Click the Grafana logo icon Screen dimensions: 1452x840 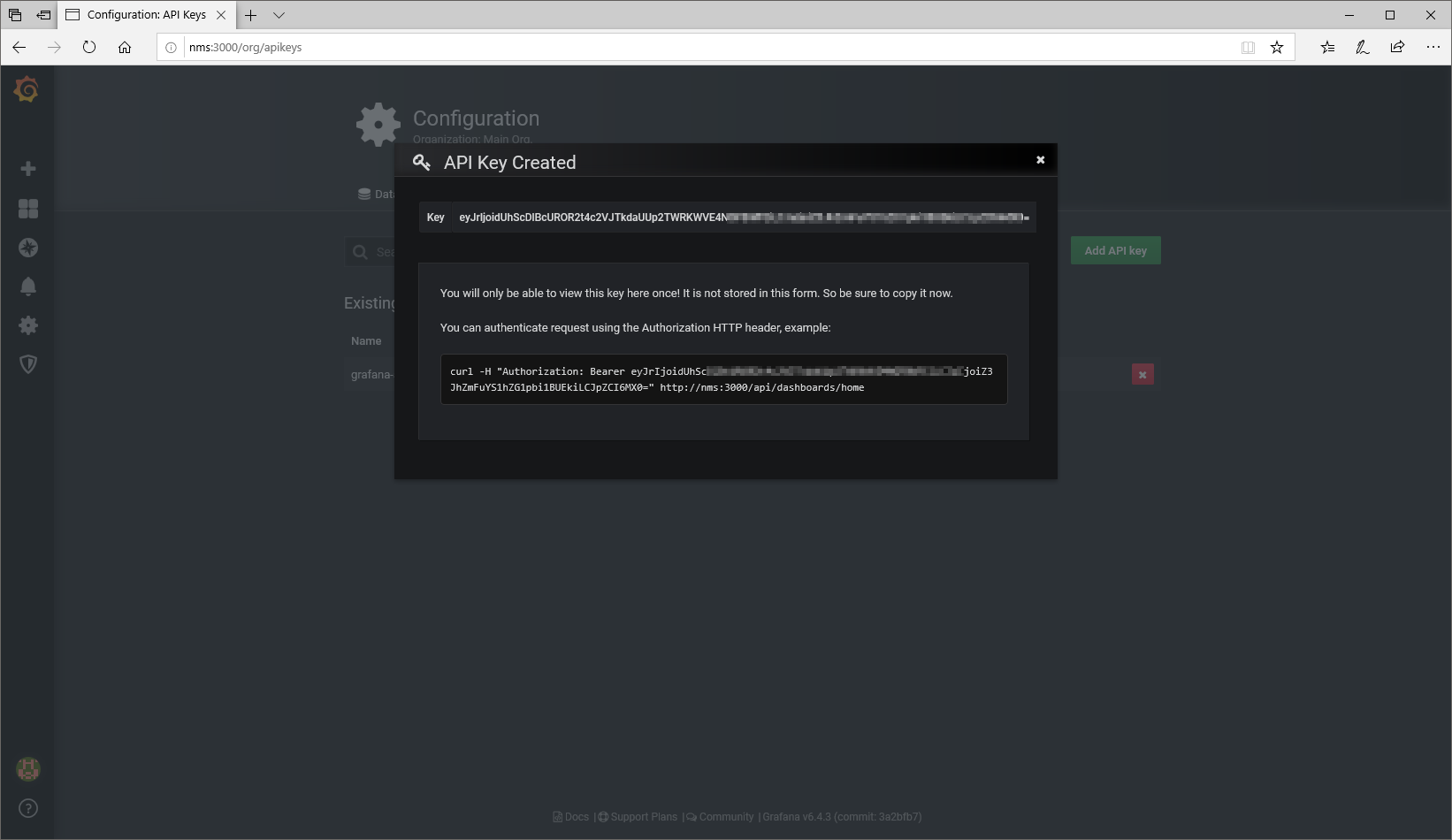(x=27, y=89)
